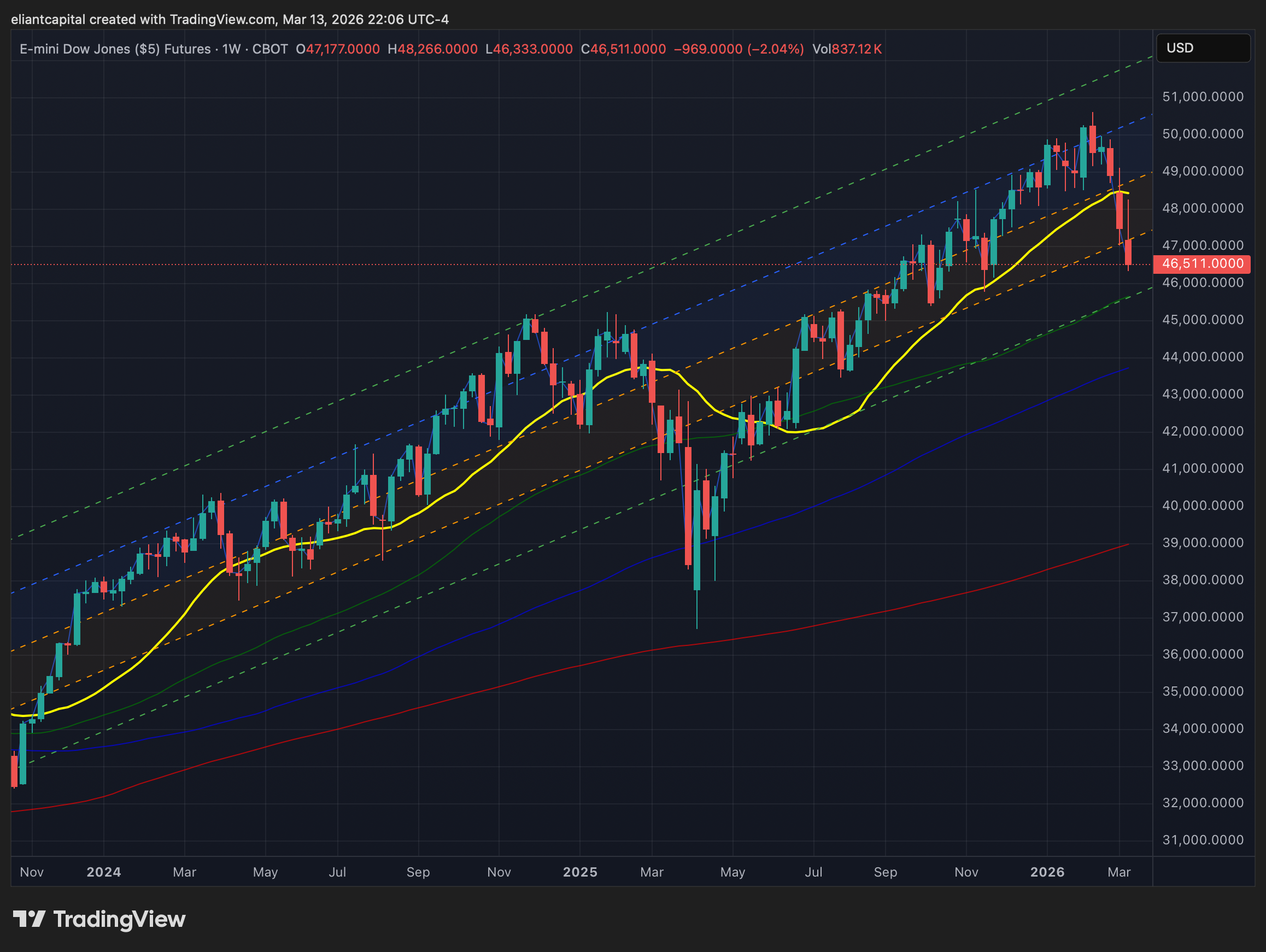Click the 2024 label on time axis

pos(104,872)
